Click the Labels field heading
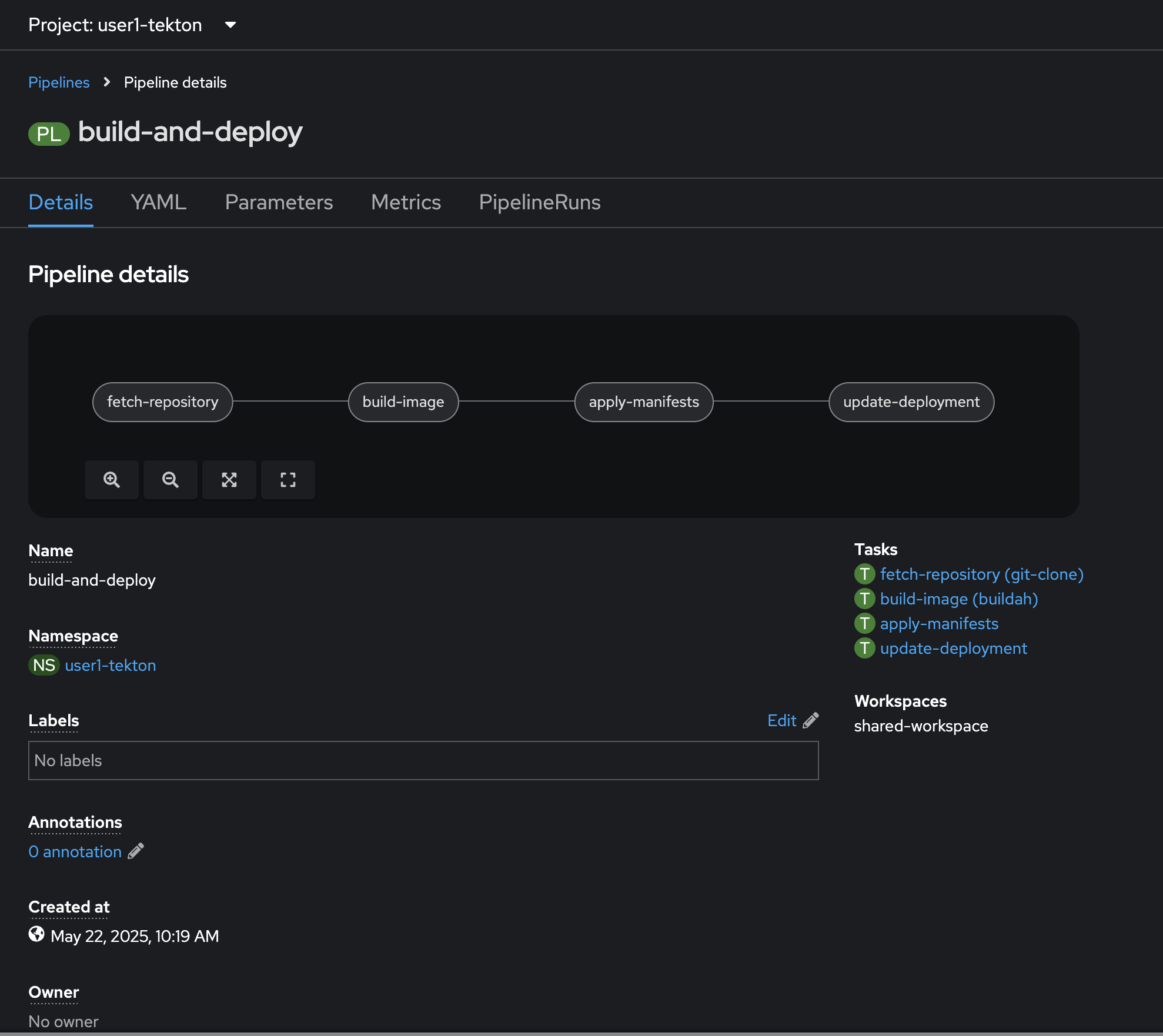Screen dimensions: 1163x1036 [54, 720]
